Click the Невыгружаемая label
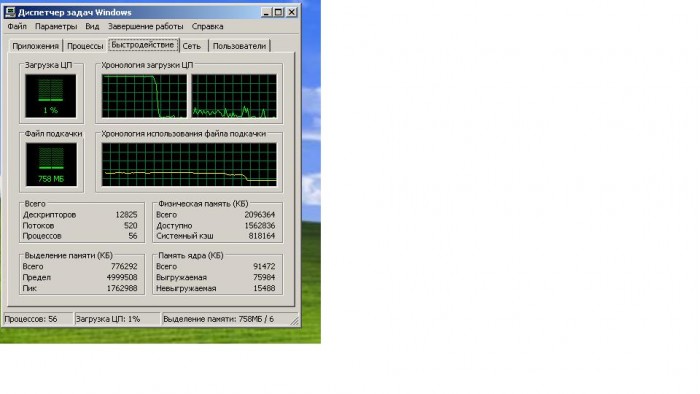The image size is (700, 394). click(x=186, y=288)
